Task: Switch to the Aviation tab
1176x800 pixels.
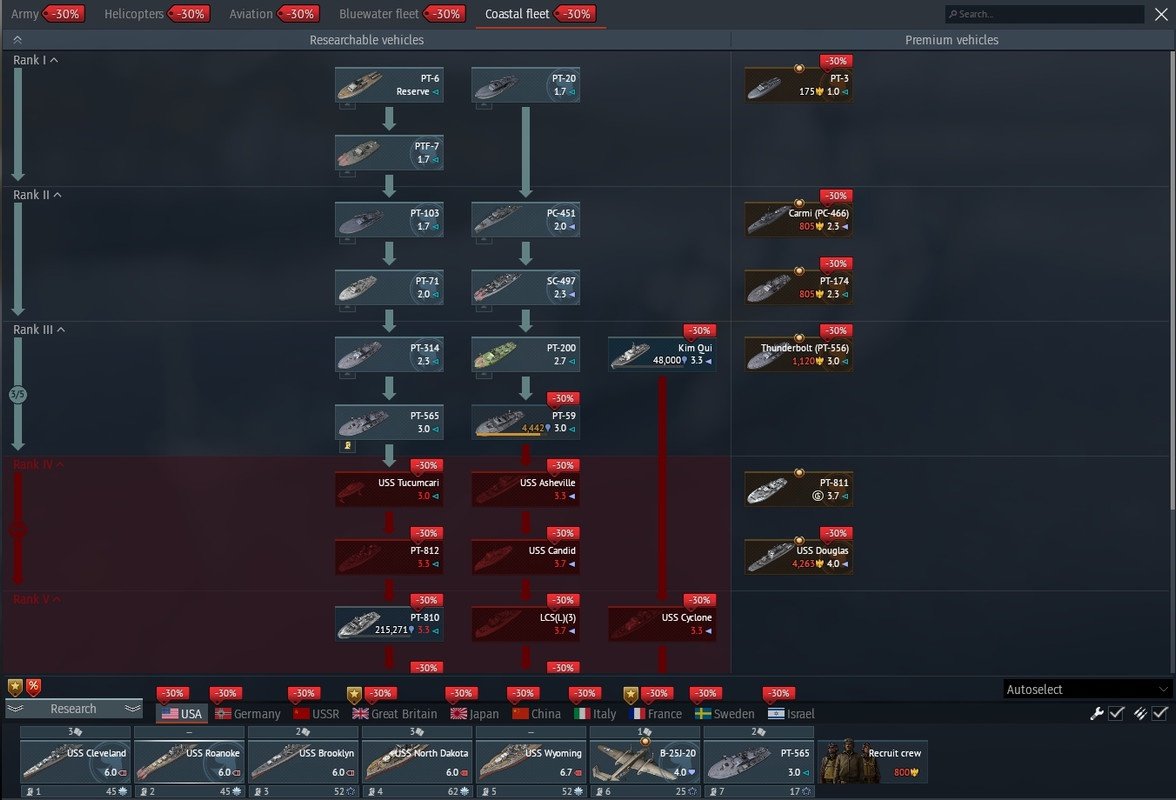Action: tap(274, 14)
